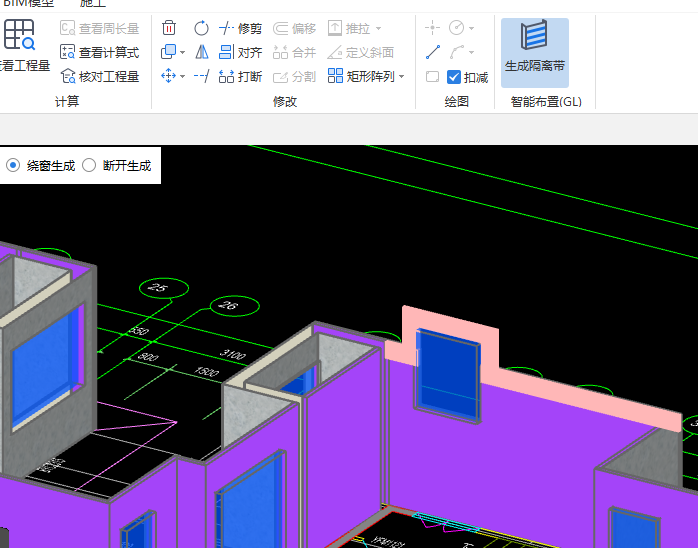
Task: Uncheck the 扣减 checkbox
Action: [x=454, y=77]
